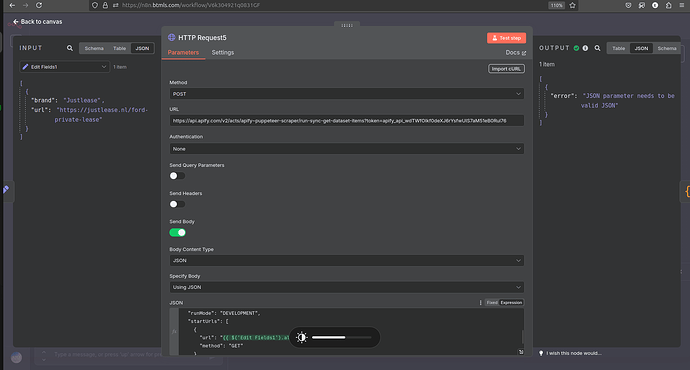690x370 pixels.
Task: Show INPUT as JSON view
Action: point(142,48)
